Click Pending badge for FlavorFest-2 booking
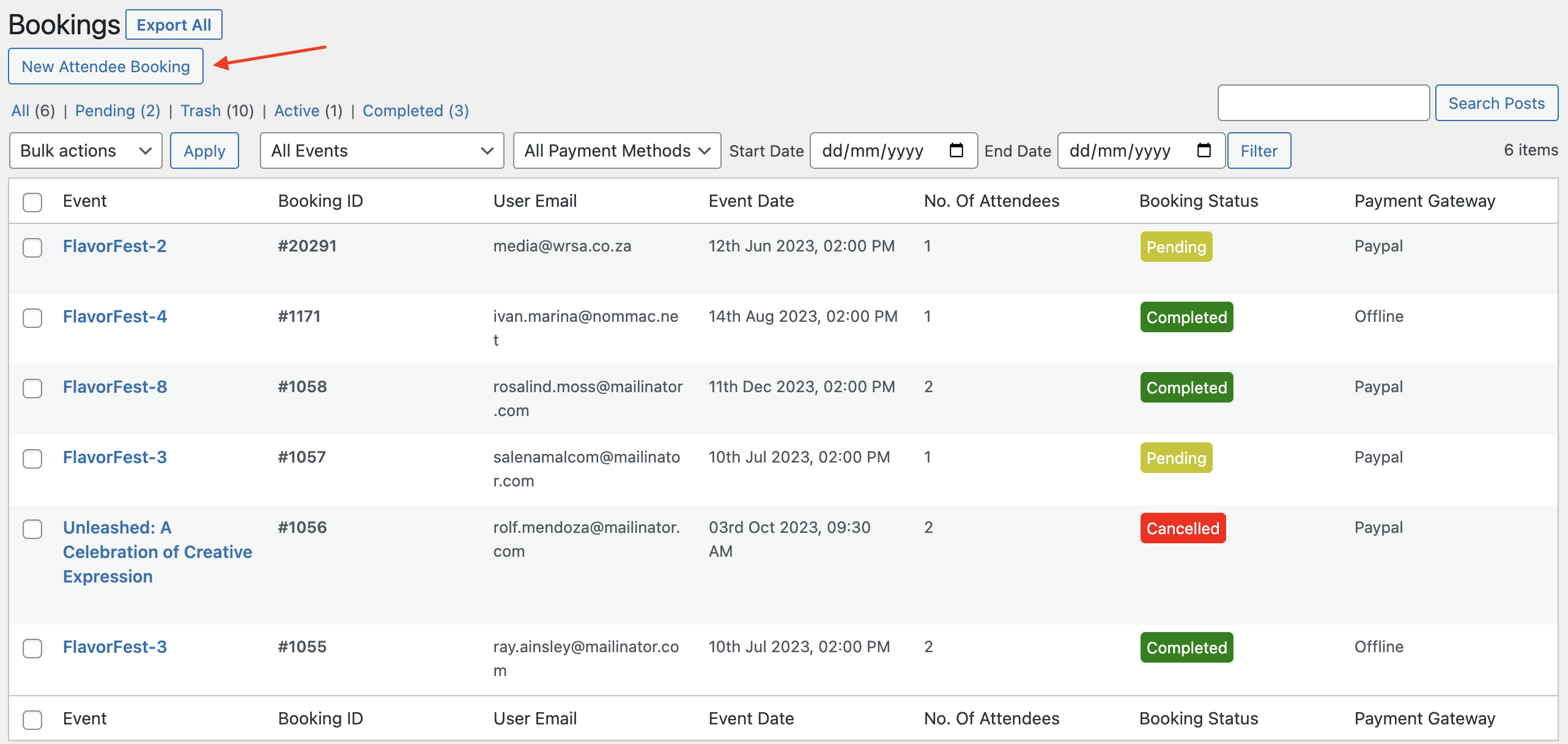 coord(1175,247)
